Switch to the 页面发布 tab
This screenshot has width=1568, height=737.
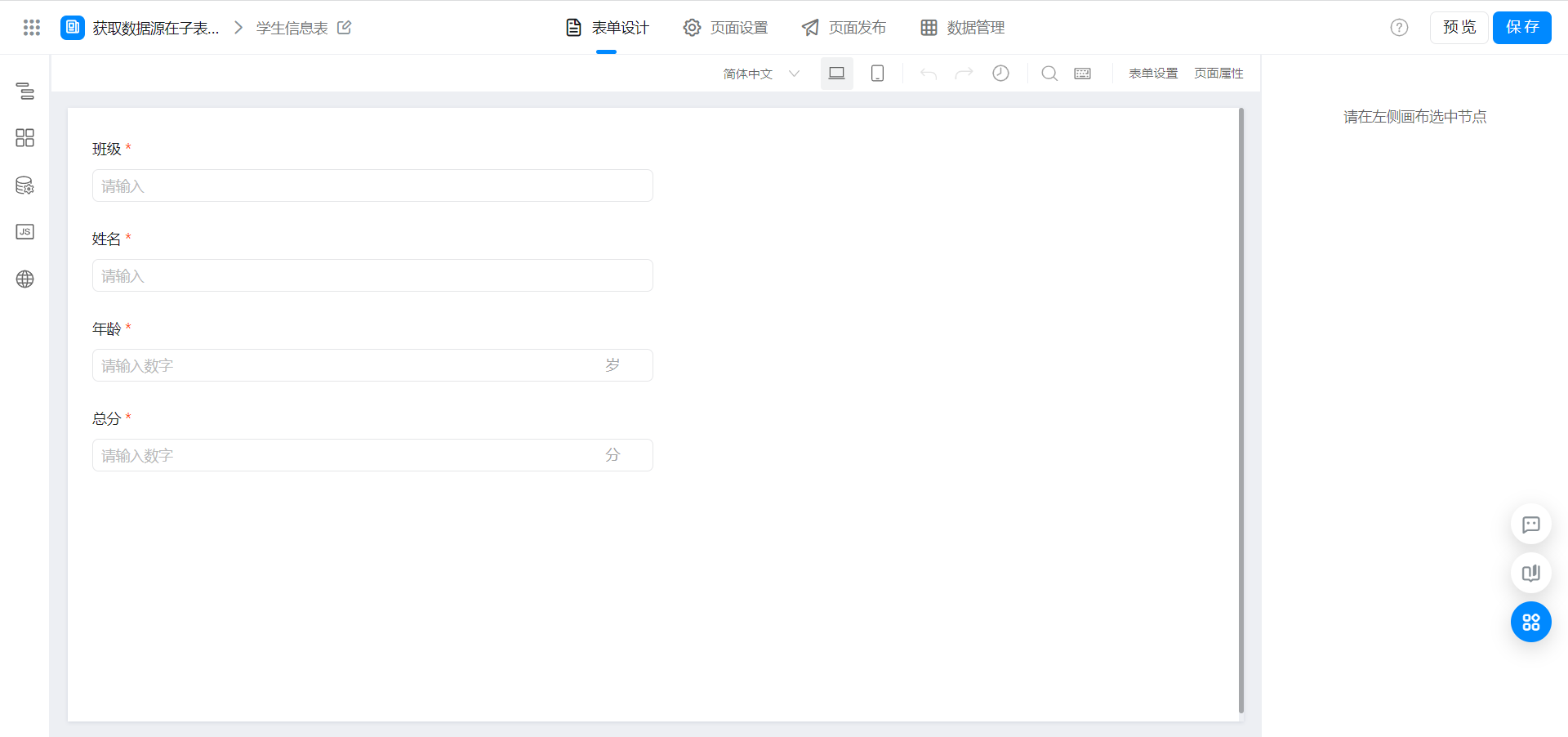coord(844,28)
